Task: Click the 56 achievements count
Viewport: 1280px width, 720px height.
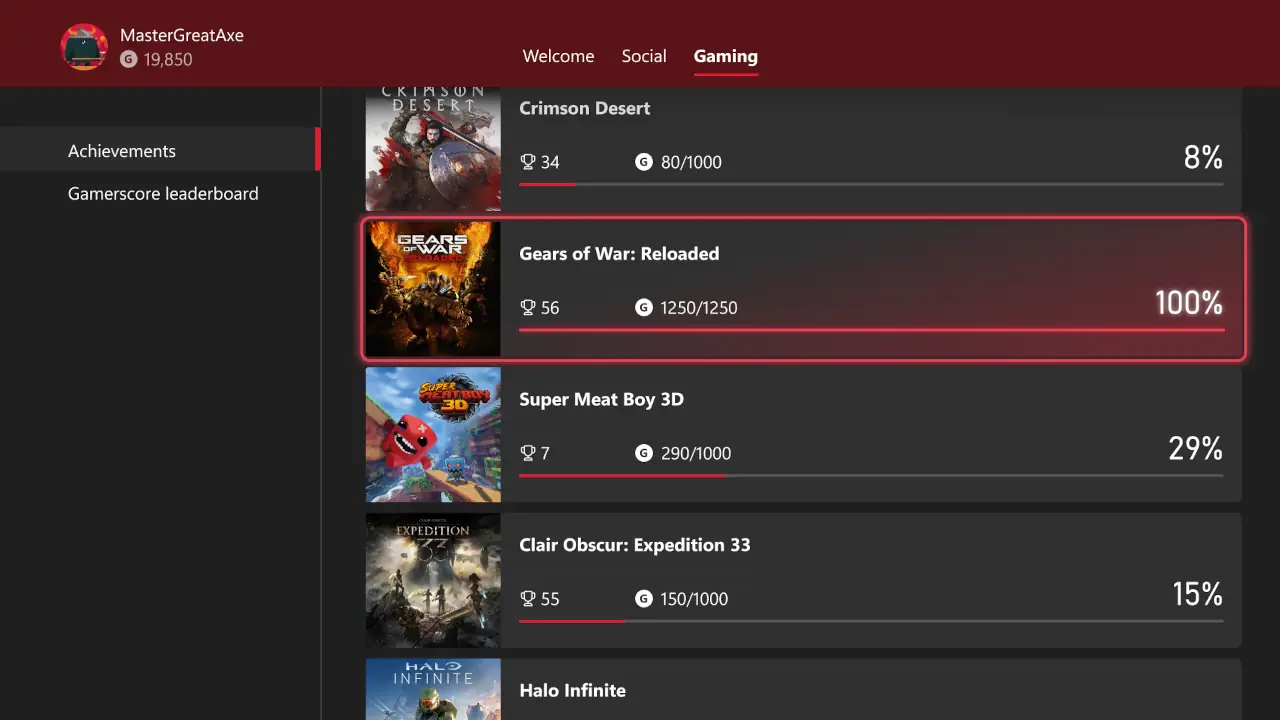Action: click(x=550, y=308)
